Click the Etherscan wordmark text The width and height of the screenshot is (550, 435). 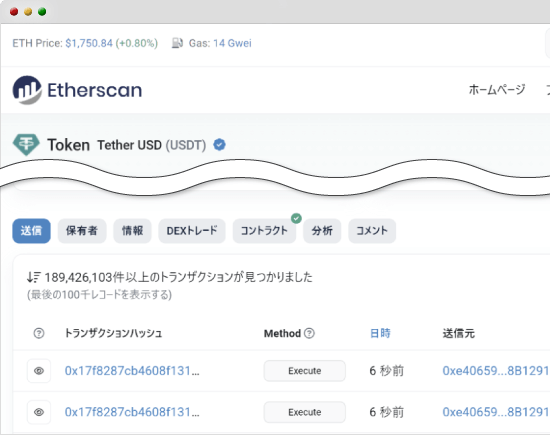95,90
